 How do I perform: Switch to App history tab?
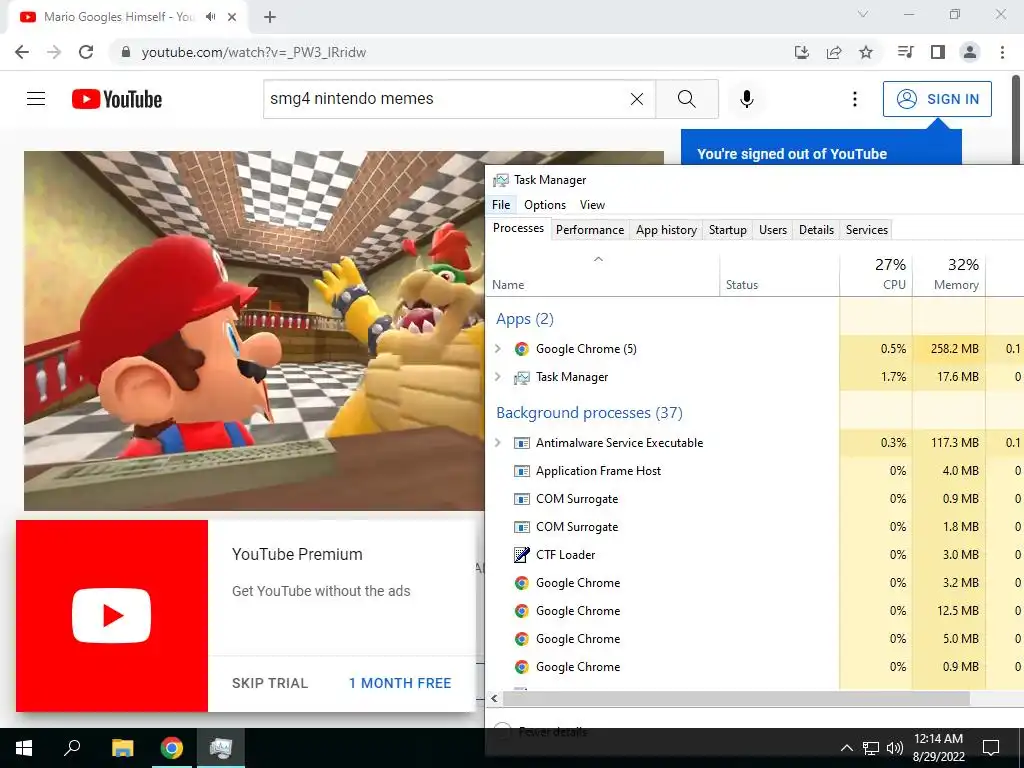coord(666,230)
